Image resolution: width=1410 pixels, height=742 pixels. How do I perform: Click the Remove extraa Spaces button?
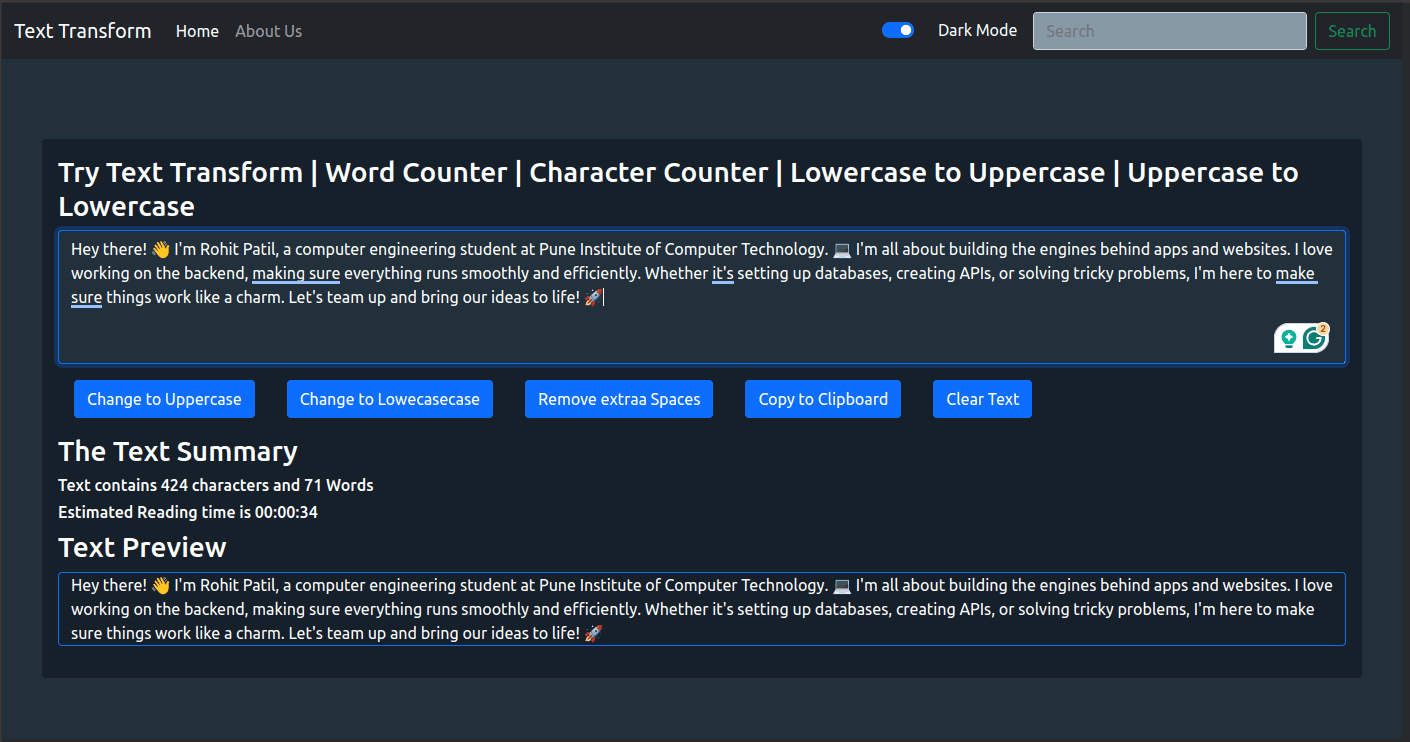pos(619,399)
